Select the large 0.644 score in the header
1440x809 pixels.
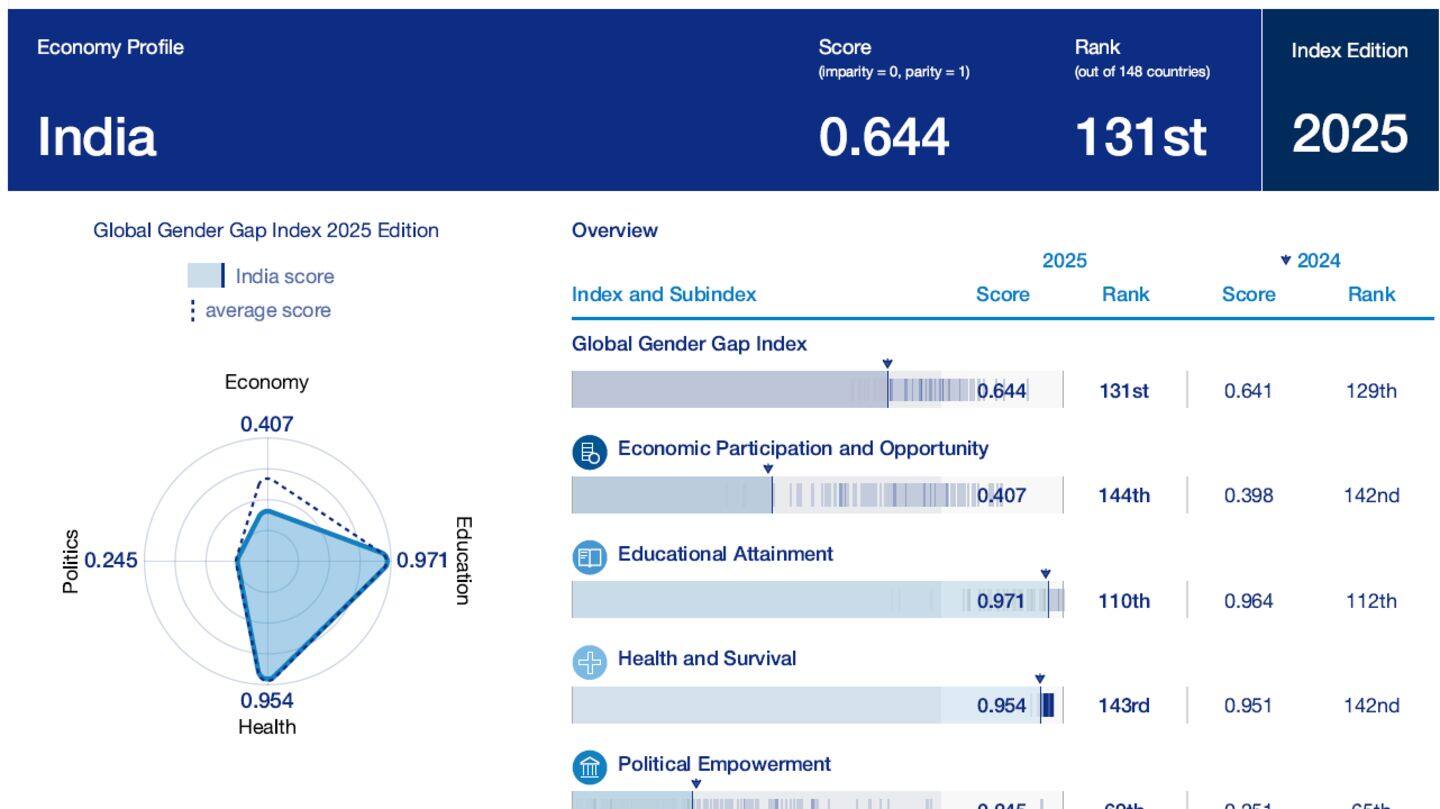click(884, 136)
